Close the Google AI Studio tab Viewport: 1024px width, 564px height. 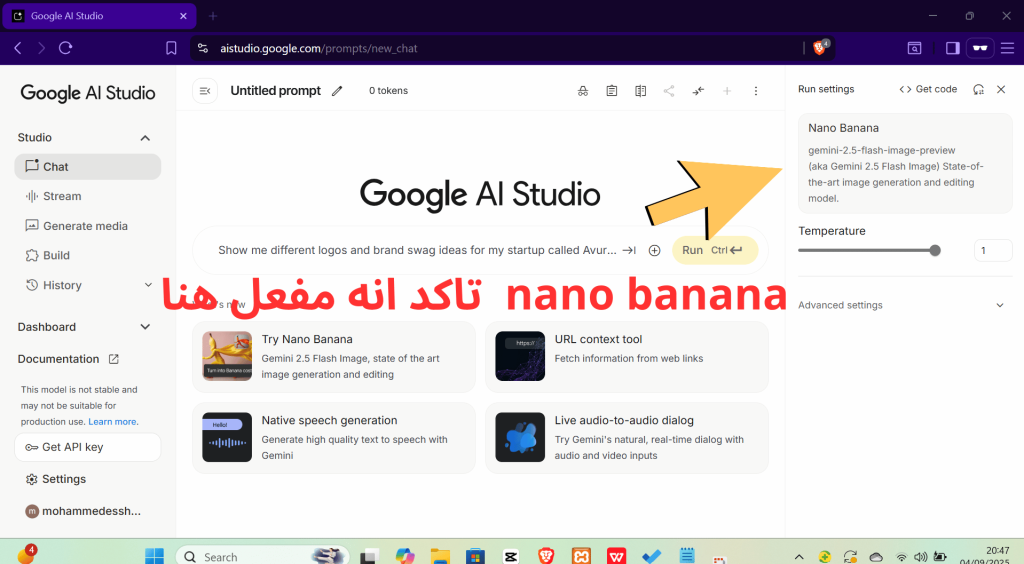click(183, 16)
